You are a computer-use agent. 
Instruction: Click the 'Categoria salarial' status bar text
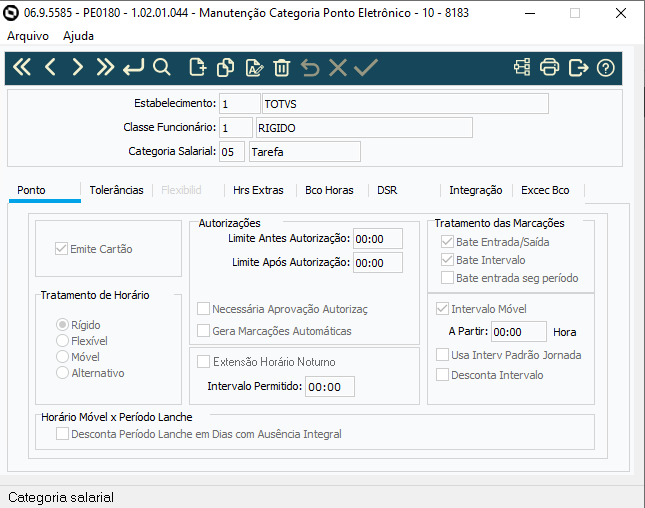(61, 497)
